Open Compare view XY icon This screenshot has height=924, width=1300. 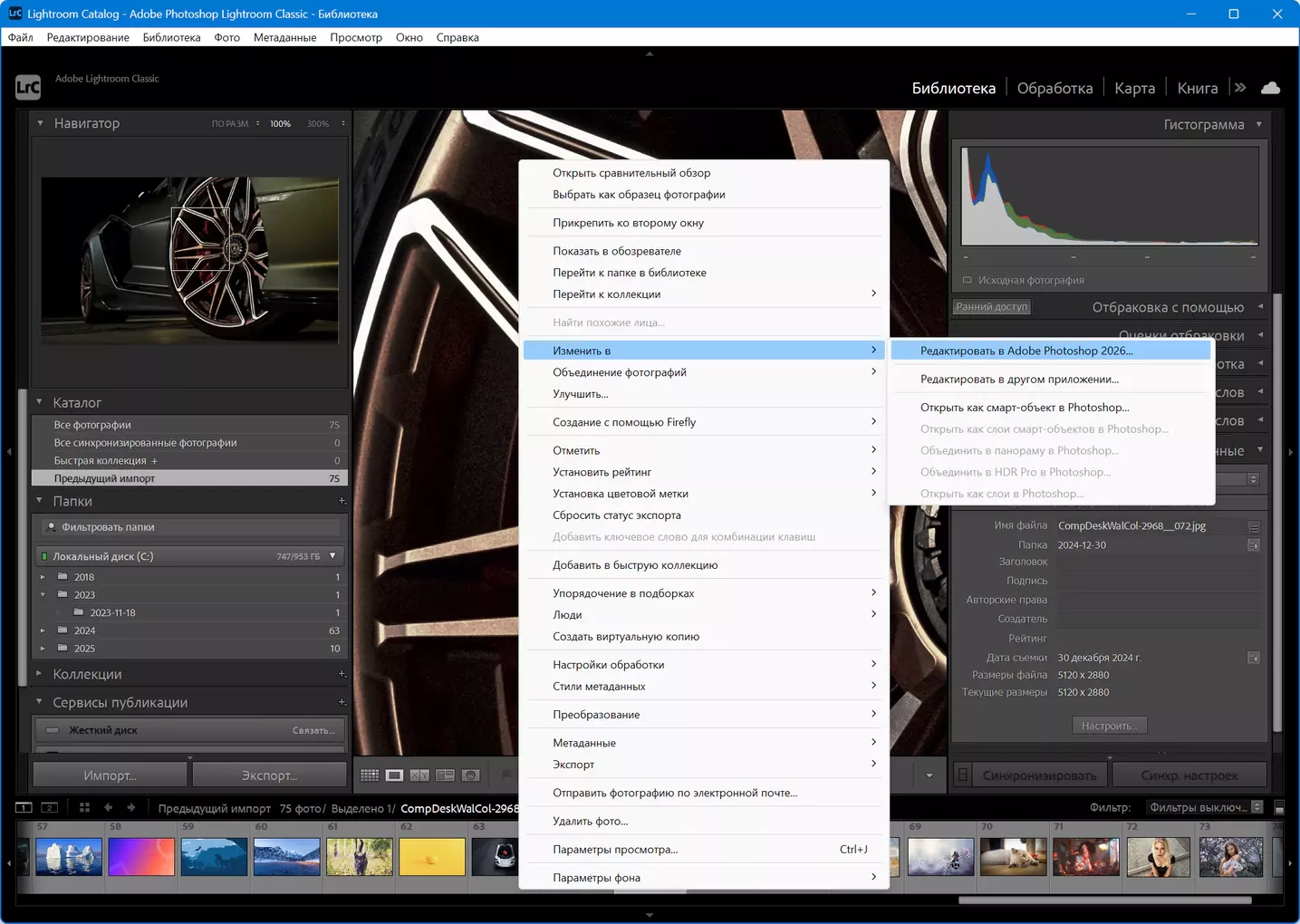point(419,775)
